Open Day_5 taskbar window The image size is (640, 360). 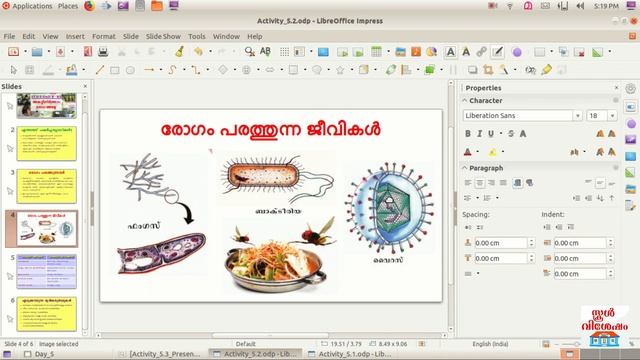(x=39, y=354)
